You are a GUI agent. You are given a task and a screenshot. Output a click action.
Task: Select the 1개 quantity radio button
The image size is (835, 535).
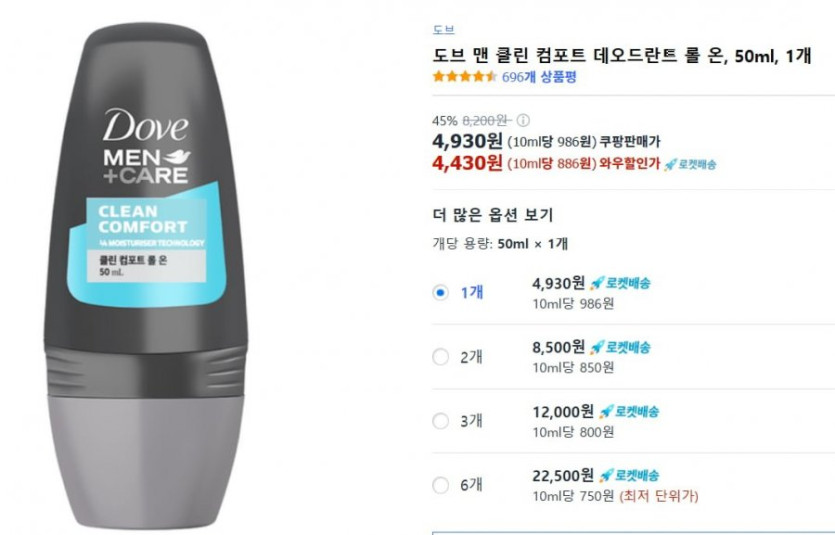pyautogui.click(x=440, y=292)
